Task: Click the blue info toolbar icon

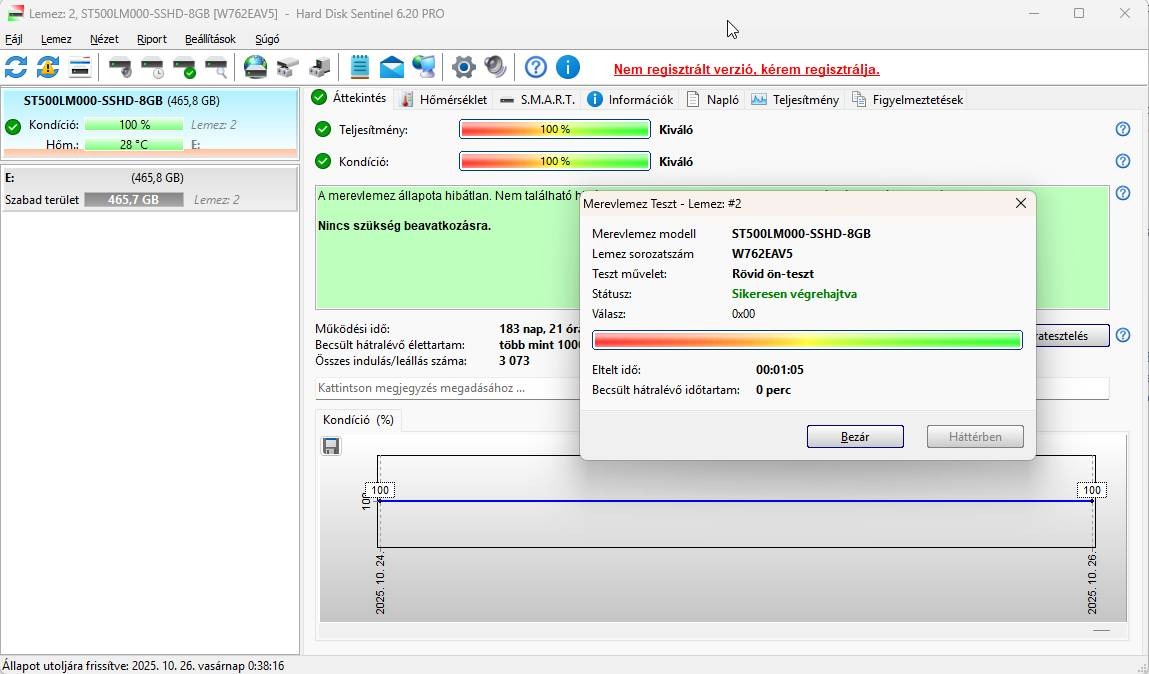Action: click(568, 67)
